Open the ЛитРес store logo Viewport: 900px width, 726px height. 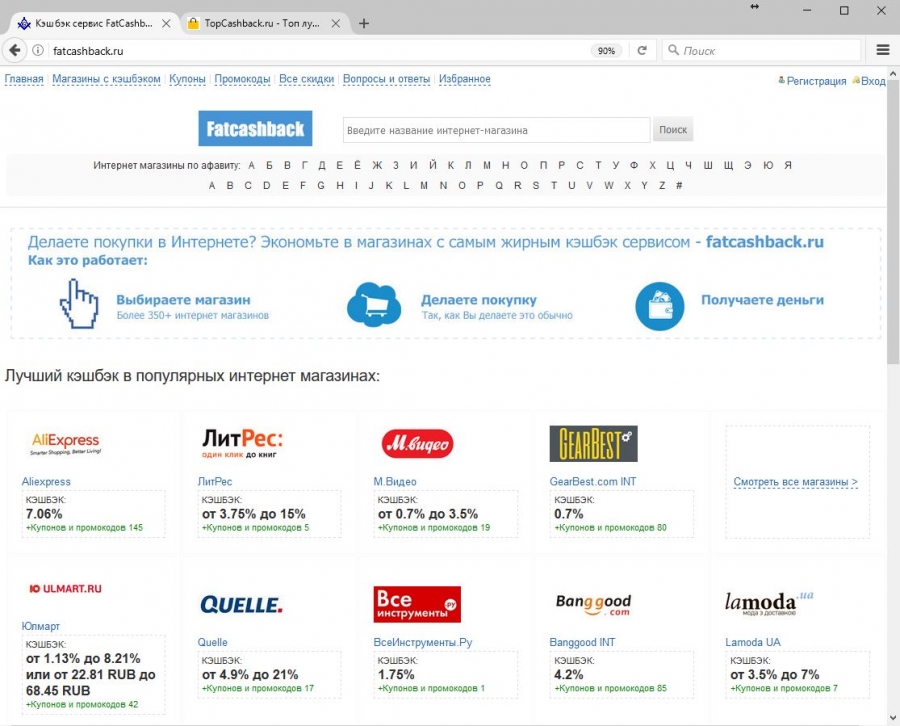(x=242, y=443)
